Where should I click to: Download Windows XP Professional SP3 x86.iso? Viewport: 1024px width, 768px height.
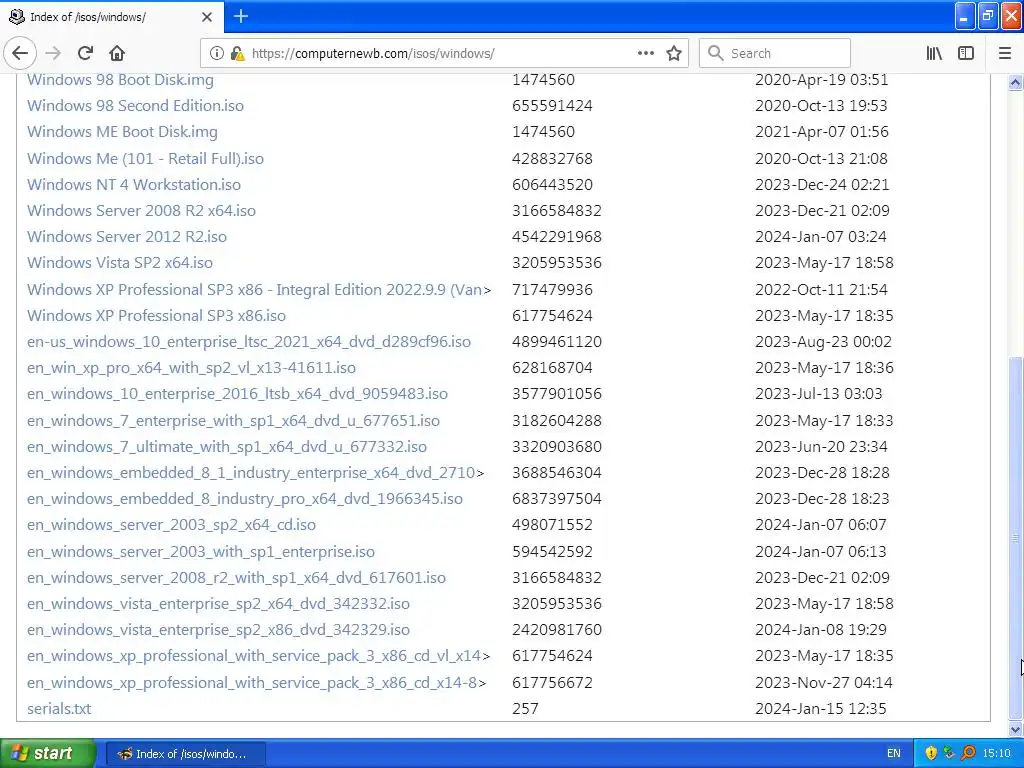tap(156, 316)
